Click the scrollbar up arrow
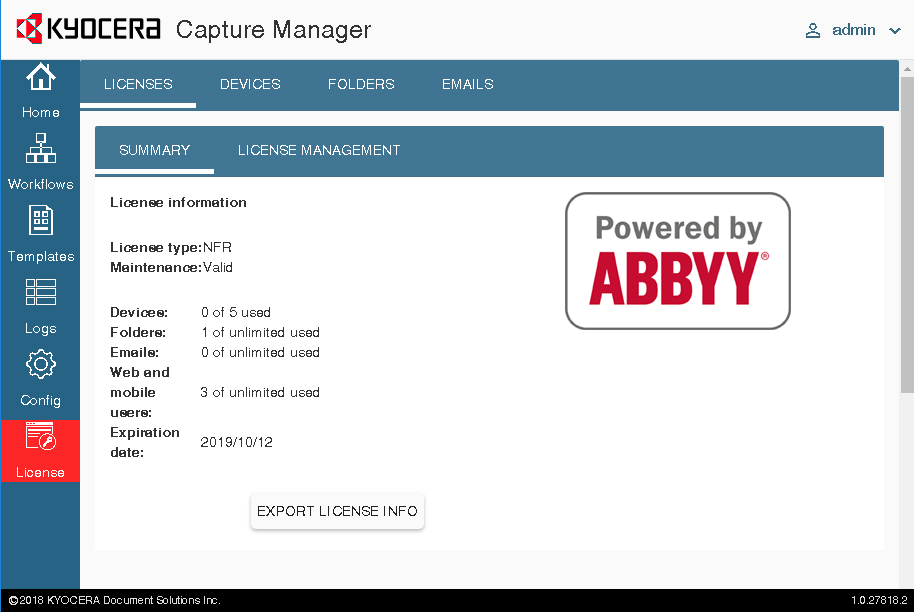 pyautogui.click(x=907, y=68)
